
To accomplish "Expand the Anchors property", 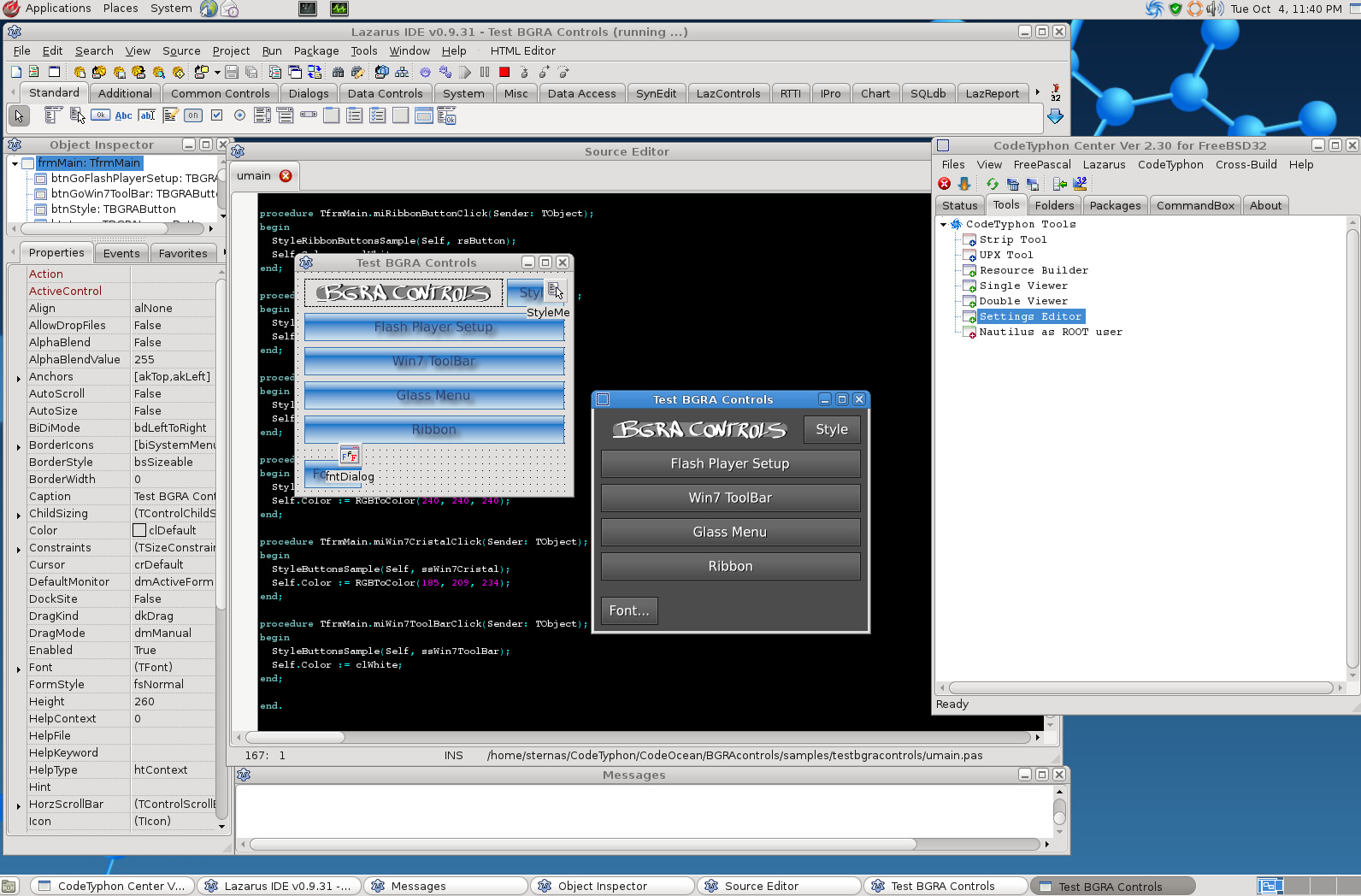I will tap(18, 378).
